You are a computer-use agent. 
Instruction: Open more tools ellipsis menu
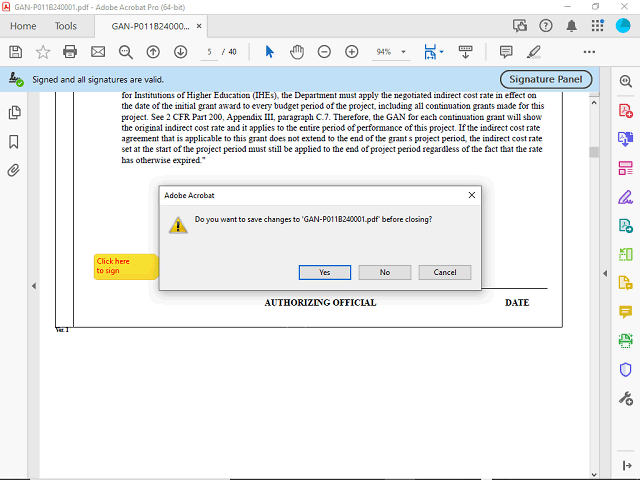click(x=589, y=52)
